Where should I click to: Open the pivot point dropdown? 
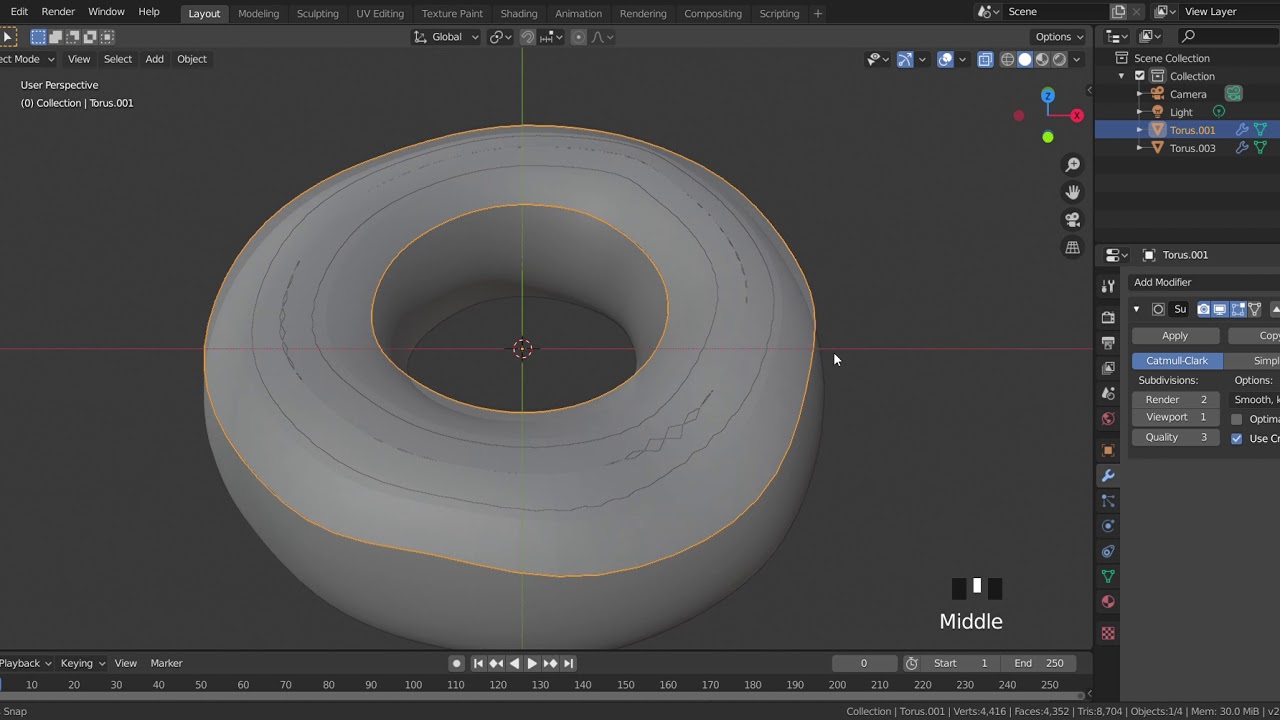(x=500, y=37)
